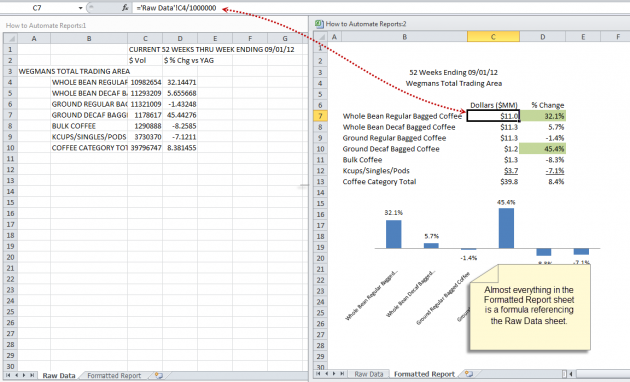Click the green 32.1% cell in % Change column
The width and height of the screenshot is (630, 382).
[x=542, y=116]
